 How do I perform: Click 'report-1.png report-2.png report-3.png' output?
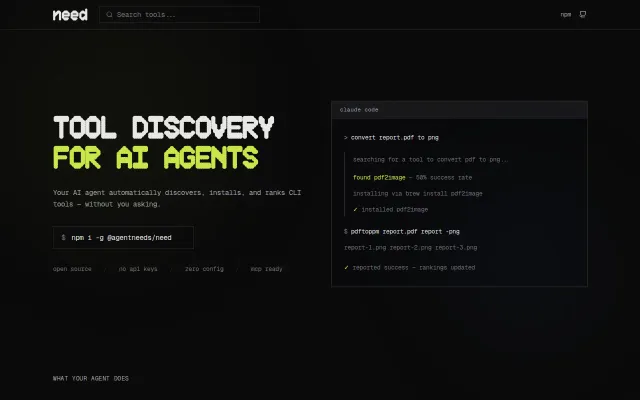pos(411,247)
